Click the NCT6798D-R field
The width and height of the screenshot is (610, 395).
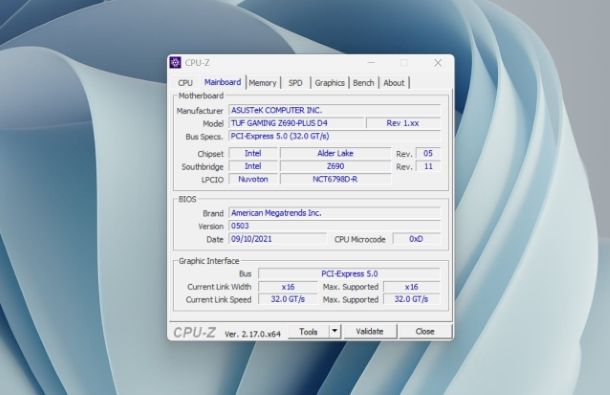point(335,179)
